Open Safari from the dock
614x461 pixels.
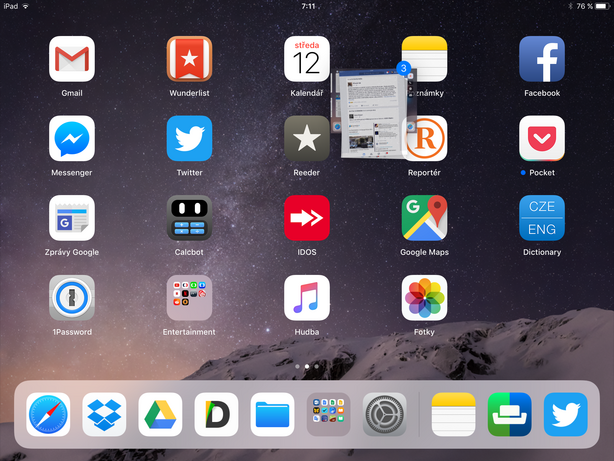(x=48, y=414)
